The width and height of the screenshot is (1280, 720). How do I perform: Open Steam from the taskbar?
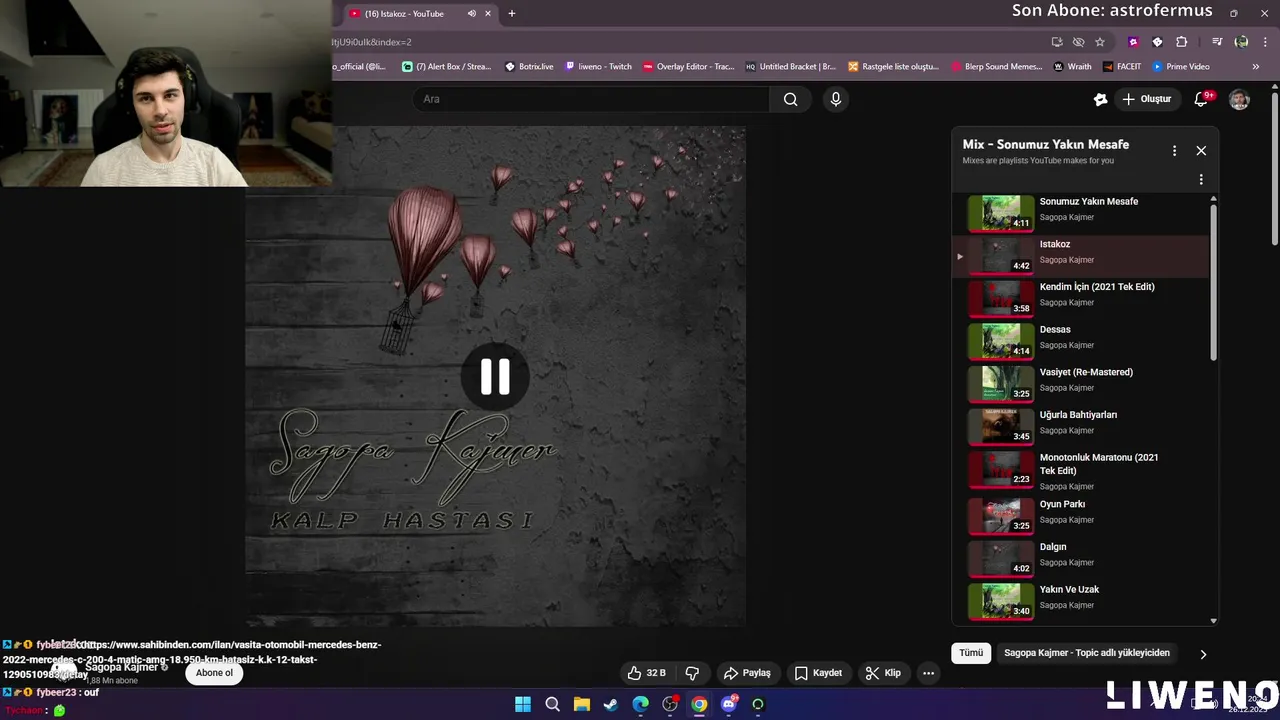(611, 704)
